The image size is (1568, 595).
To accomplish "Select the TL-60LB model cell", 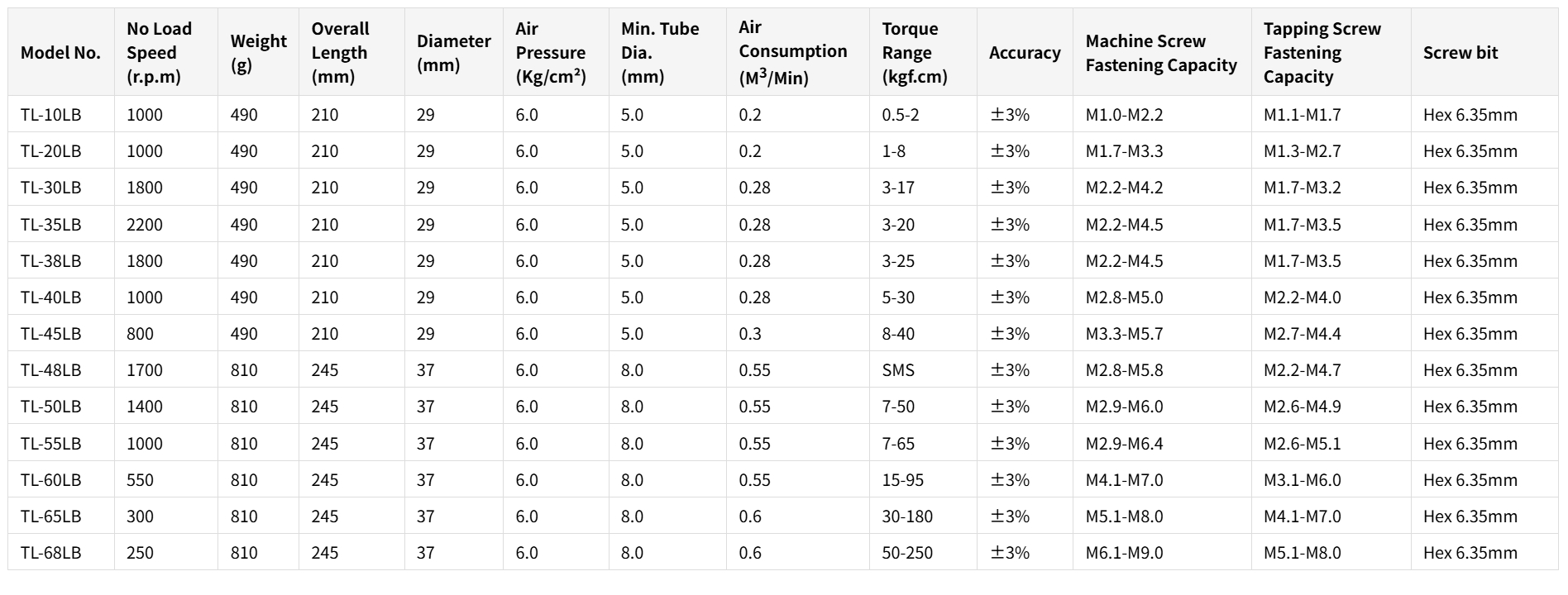I will [51, 480].
